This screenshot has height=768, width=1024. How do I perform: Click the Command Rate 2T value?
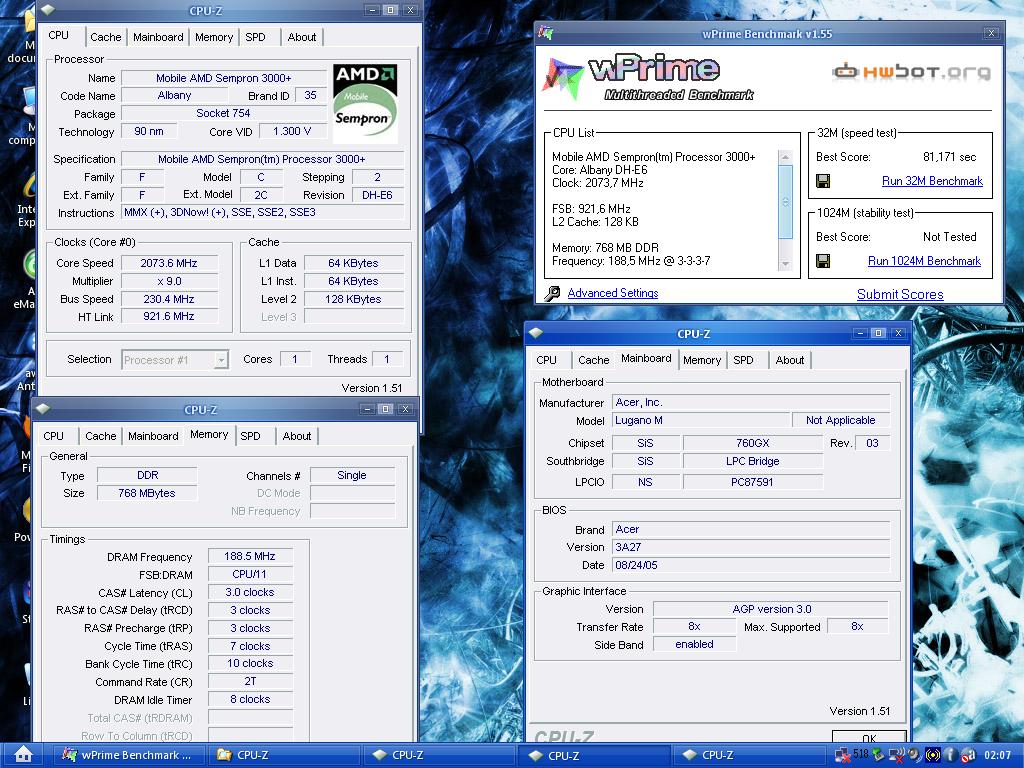click(249, 681)
